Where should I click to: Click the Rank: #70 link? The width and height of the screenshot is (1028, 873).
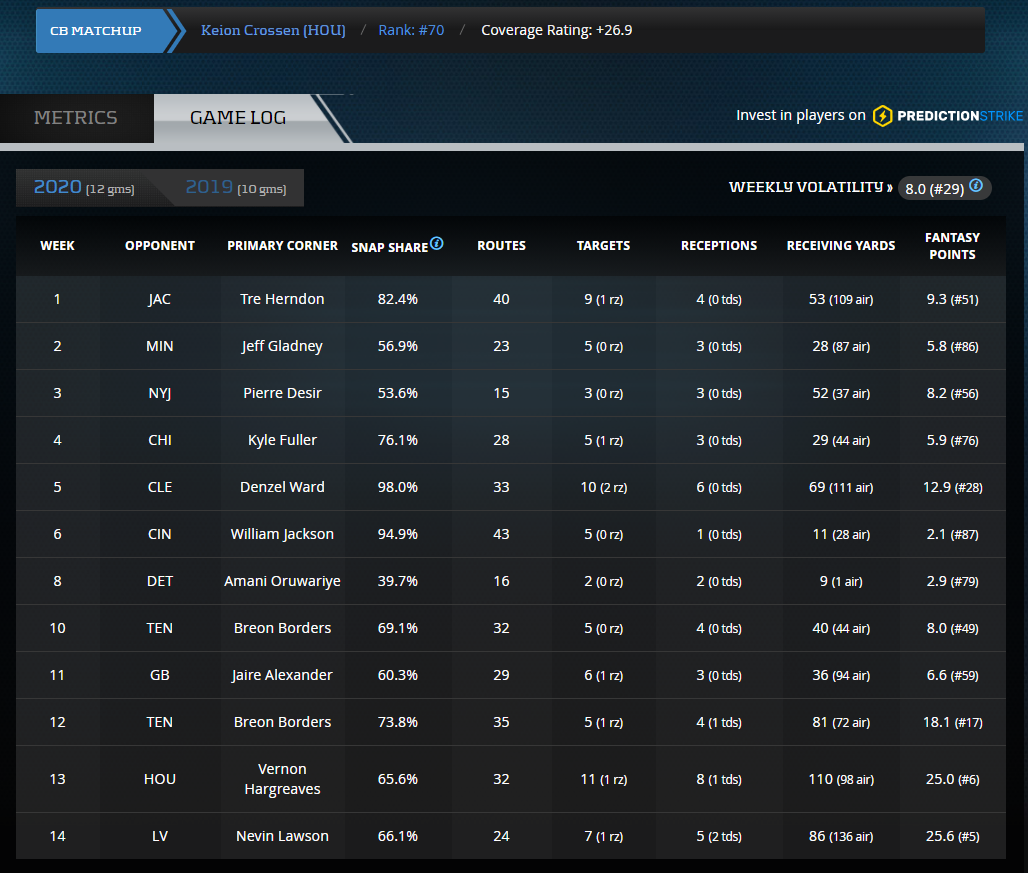point(411,31)
